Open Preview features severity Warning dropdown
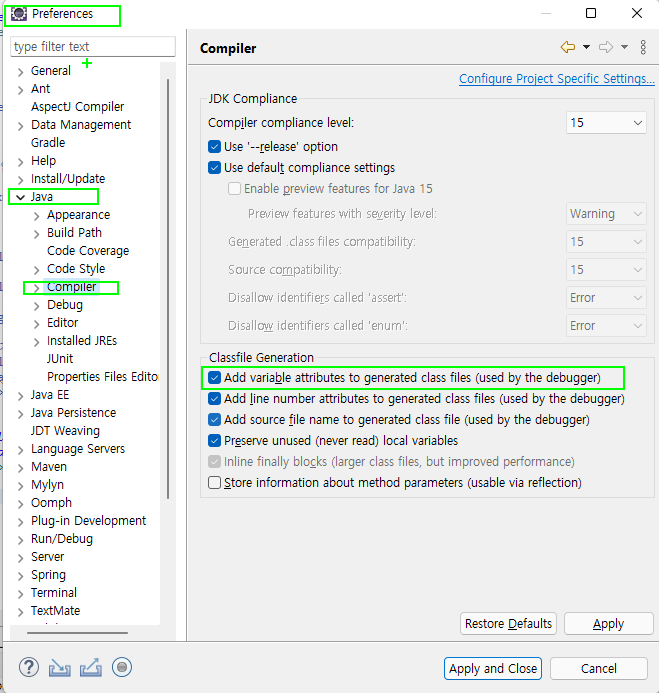 coord(606,214)
